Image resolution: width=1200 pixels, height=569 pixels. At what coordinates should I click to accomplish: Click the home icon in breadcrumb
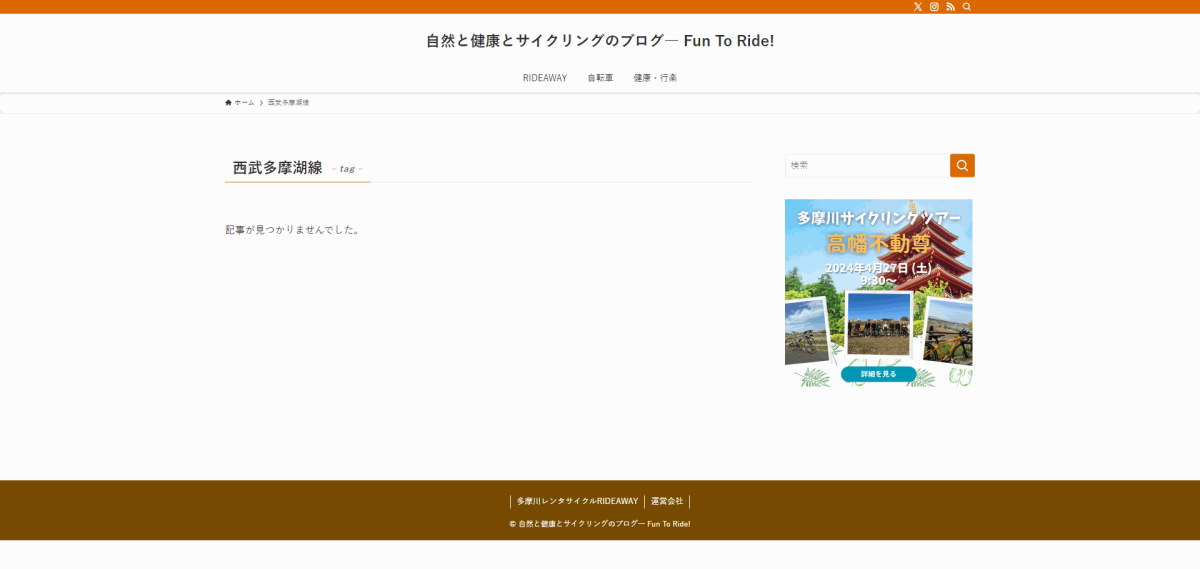[x=229, y=103]
